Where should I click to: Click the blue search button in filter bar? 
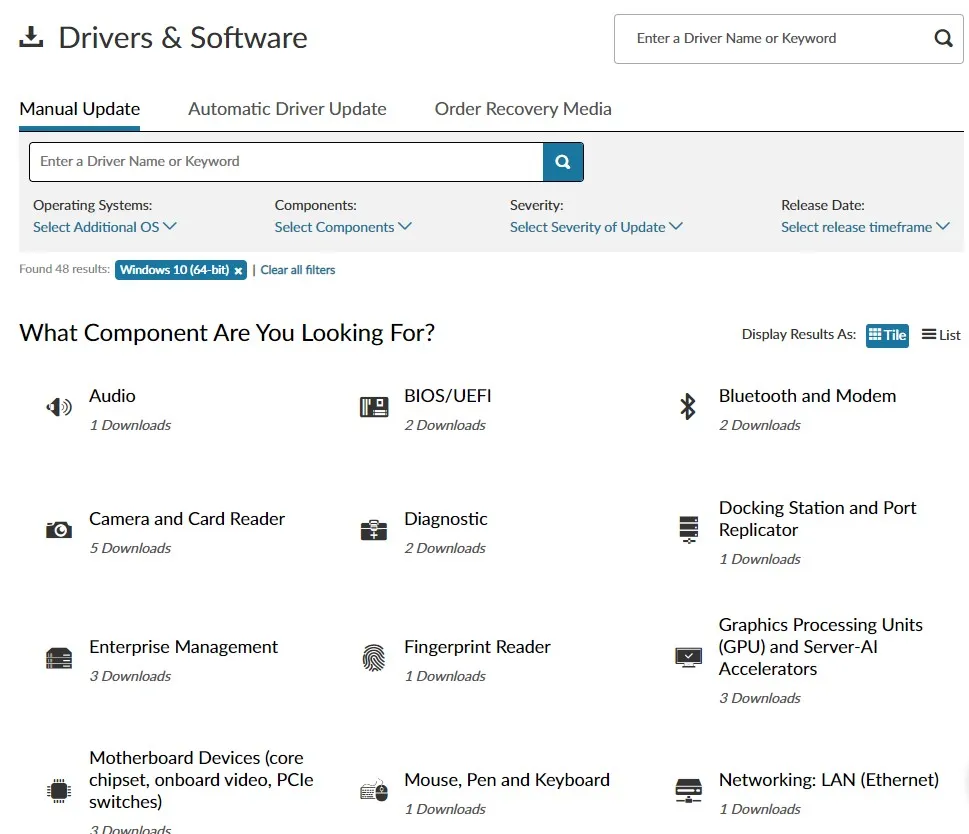click(x=563, y=162)
